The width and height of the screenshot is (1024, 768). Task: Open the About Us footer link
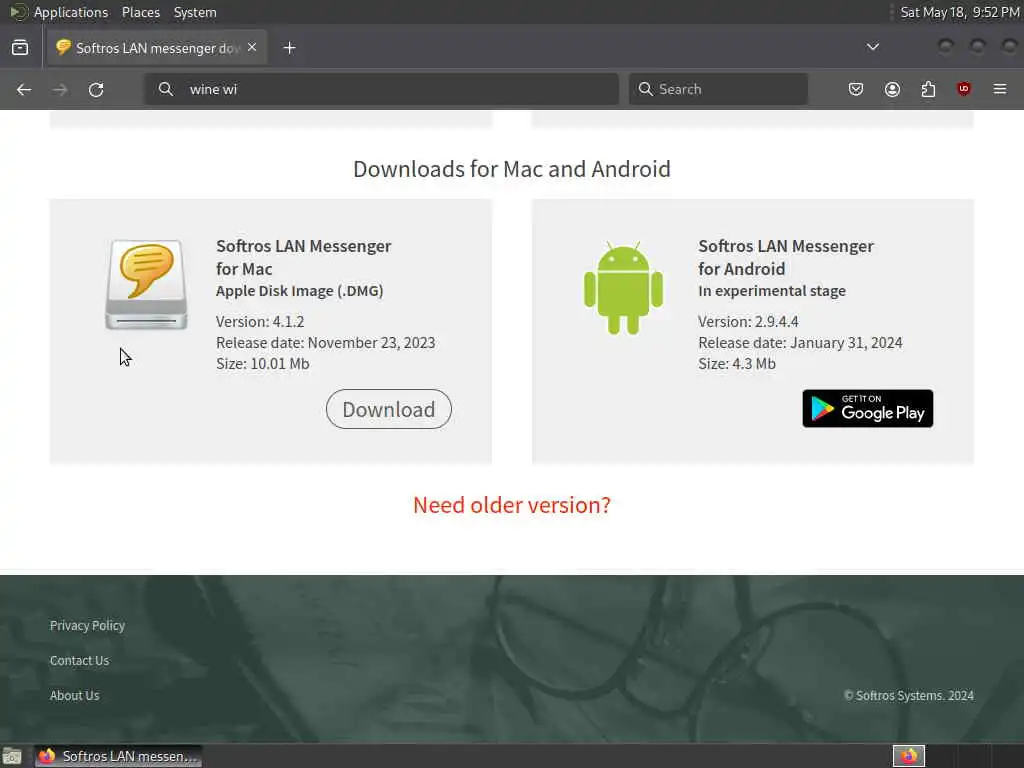[x=75, y=696]
